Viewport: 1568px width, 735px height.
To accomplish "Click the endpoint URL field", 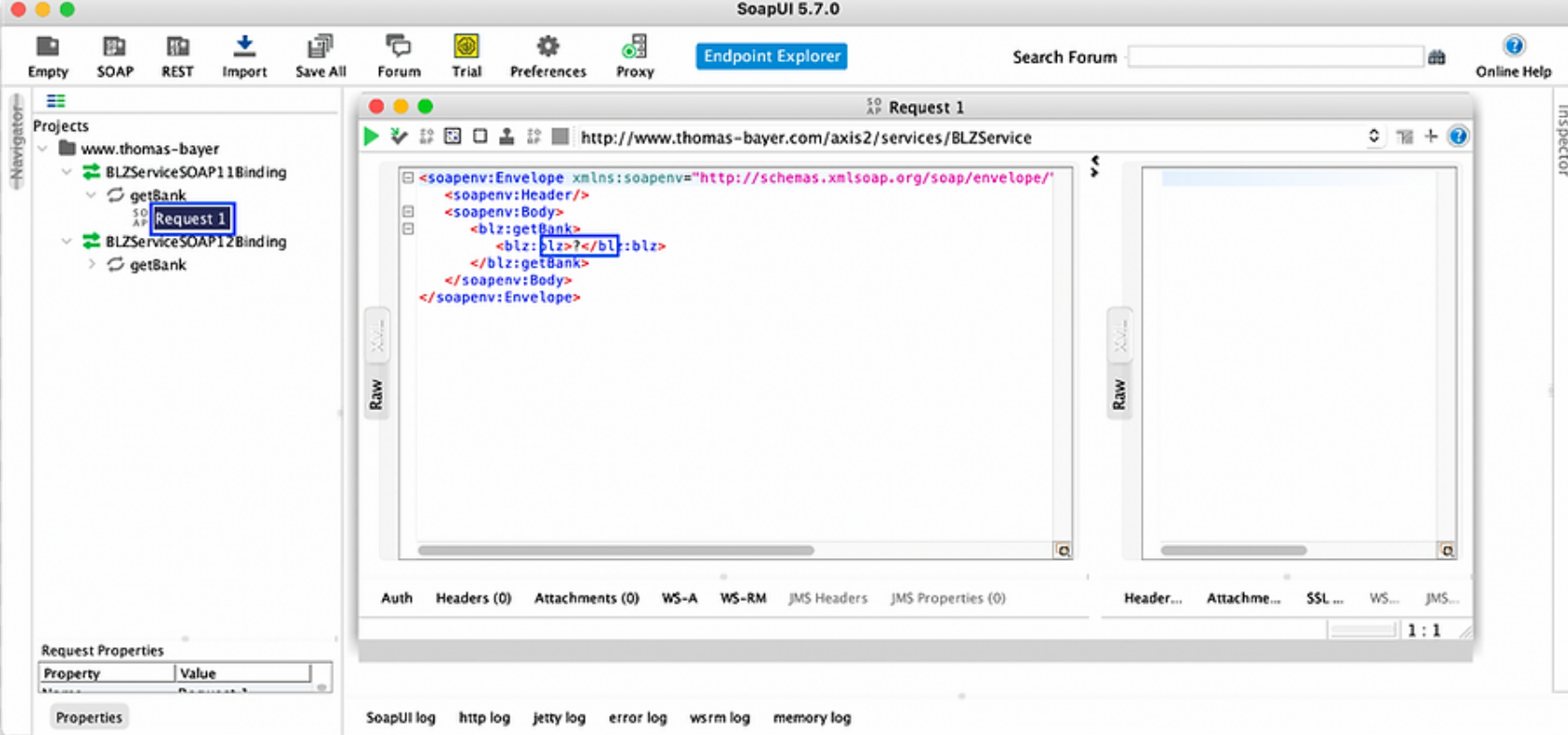I will click(x=969, y=138).
